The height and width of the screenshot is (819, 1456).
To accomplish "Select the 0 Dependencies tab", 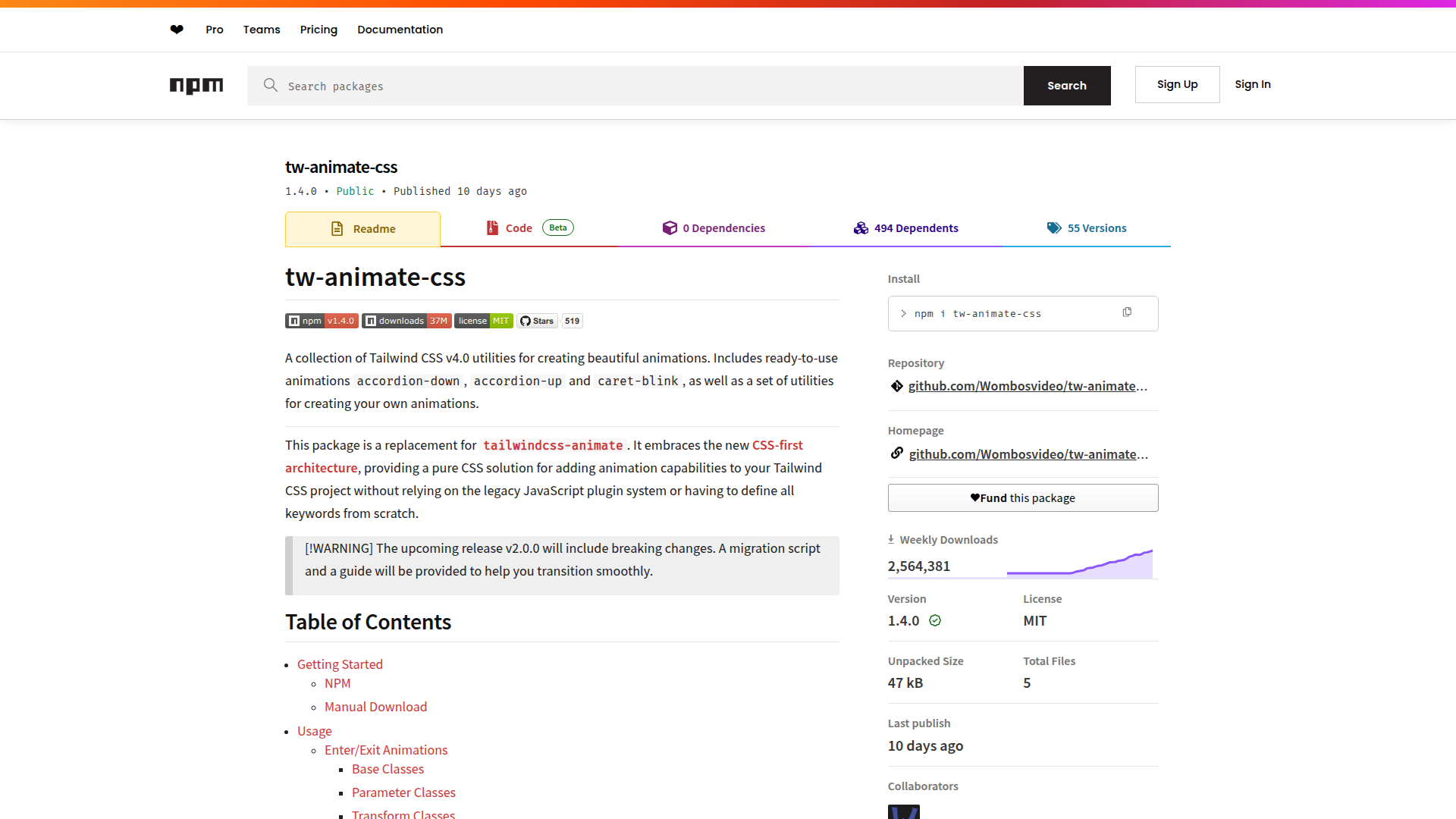I will 714,228.
